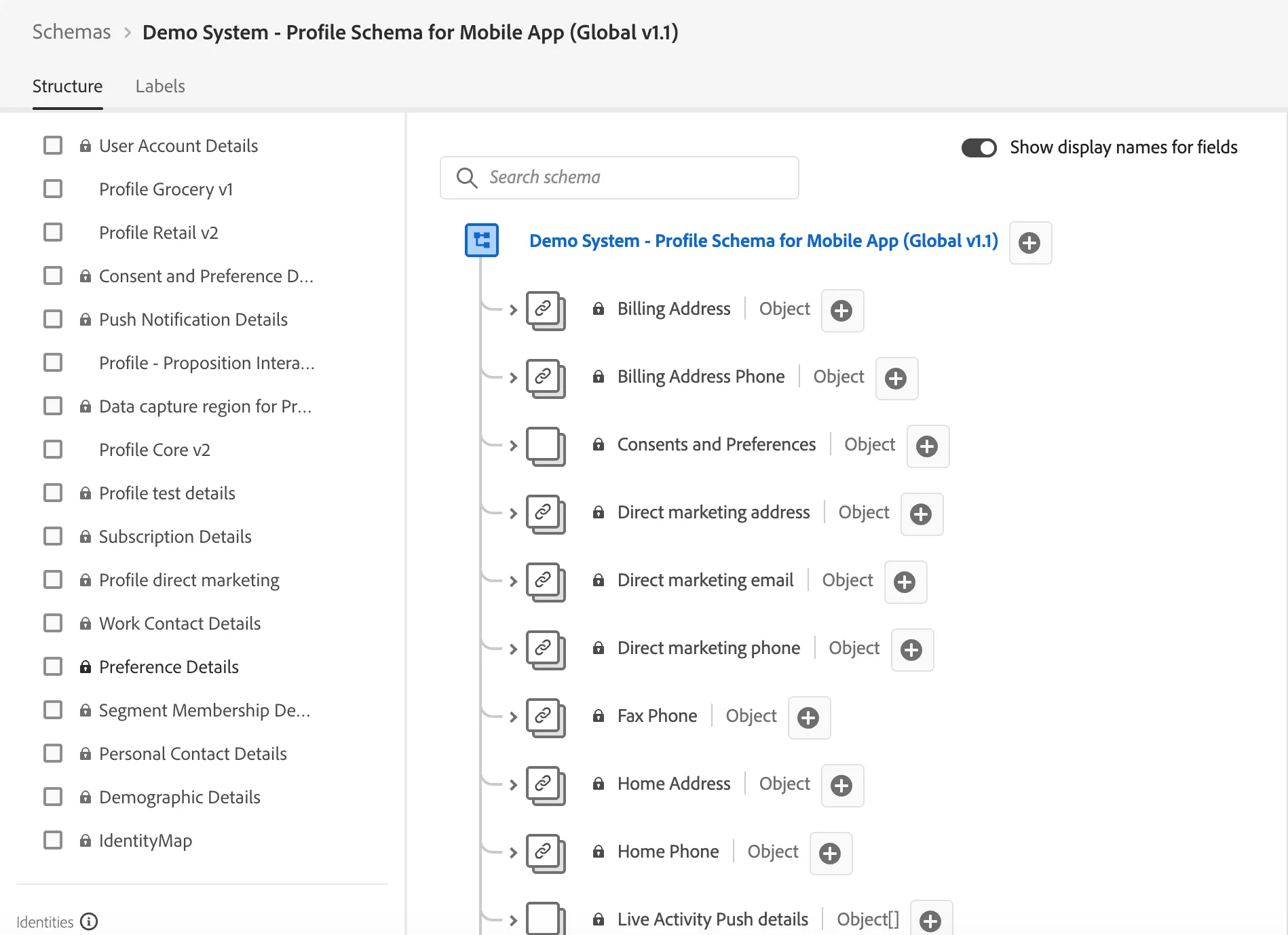Toggle Show display names for fields switch
The width and height of the screenshot is (1288, 935).
pos(979,148)
